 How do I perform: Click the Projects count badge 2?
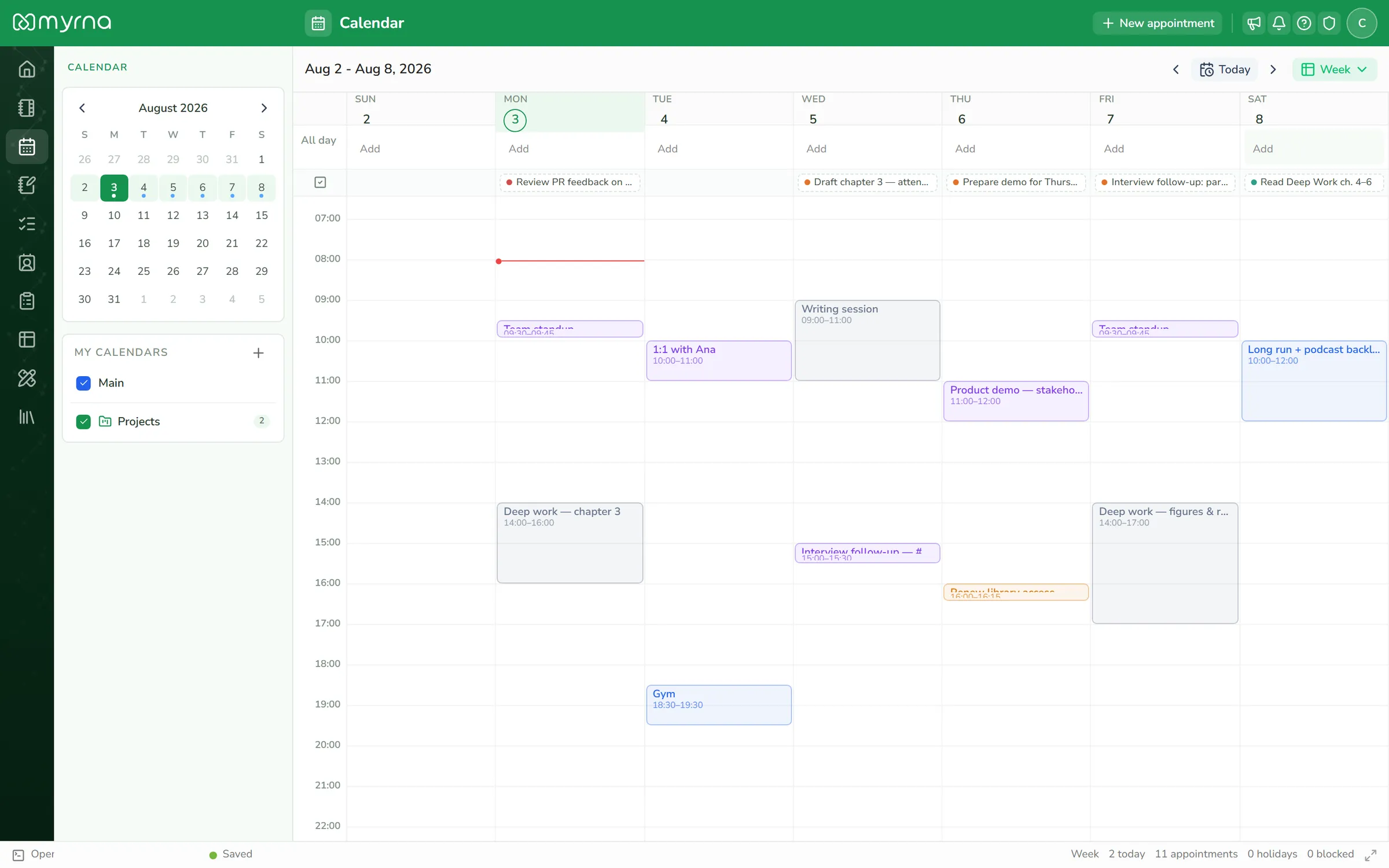262,421
